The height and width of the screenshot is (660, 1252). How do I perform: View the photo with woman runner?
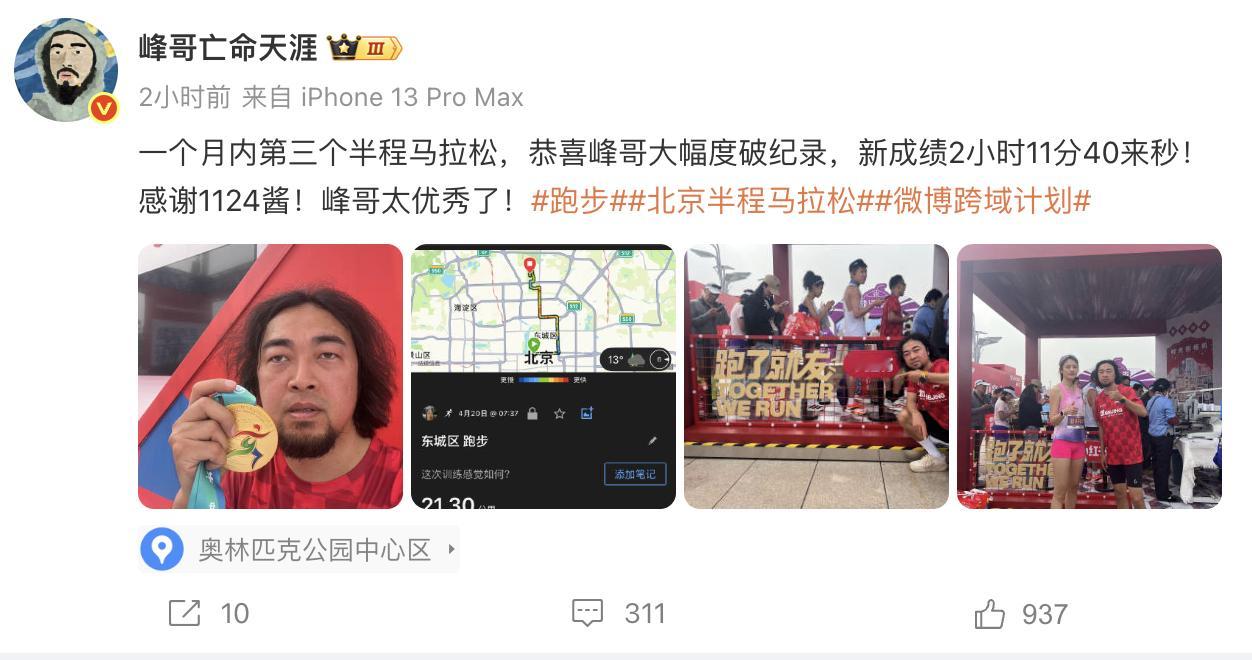1089,376
